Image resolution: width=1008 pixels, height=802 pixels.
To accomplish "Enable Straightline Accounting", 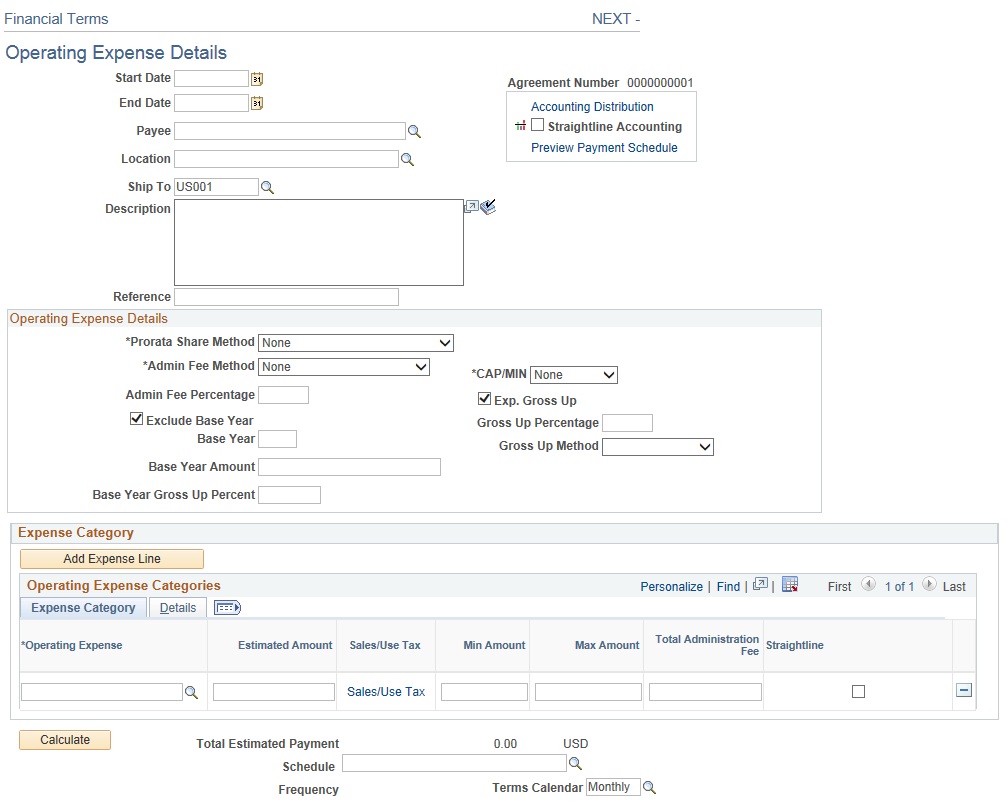I will tap(537, 125).
